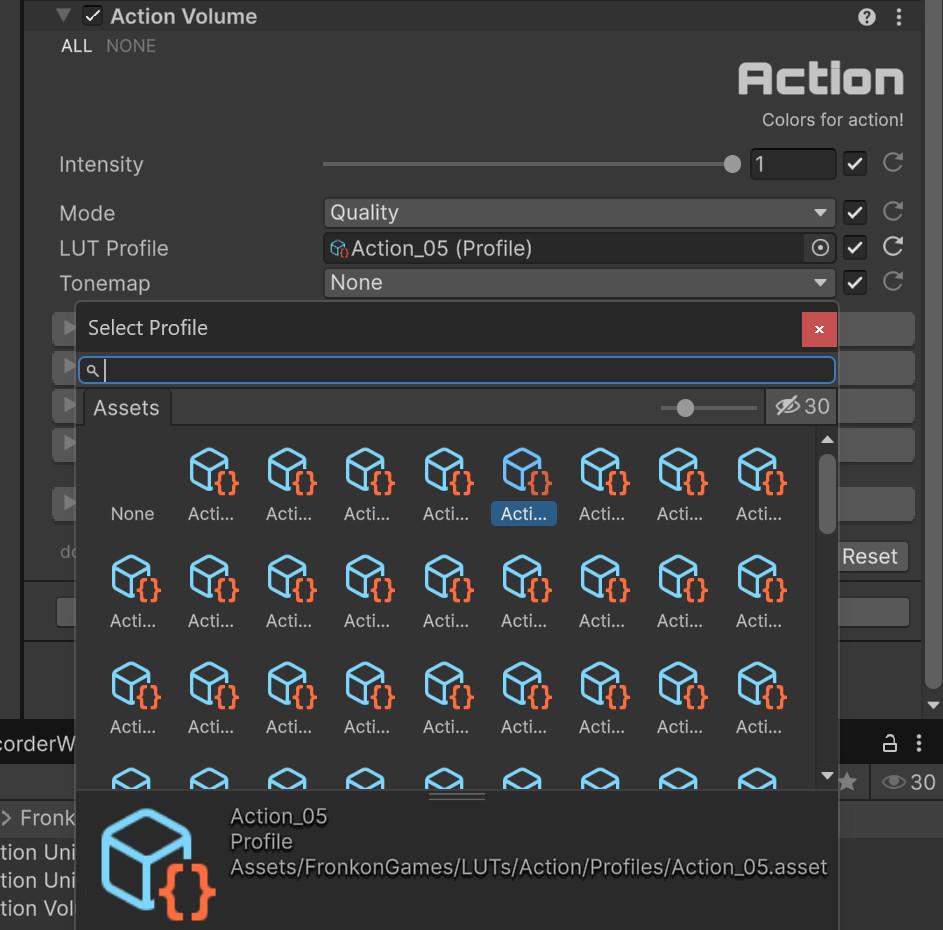Click the ALL overrides link

coord(76,46)
